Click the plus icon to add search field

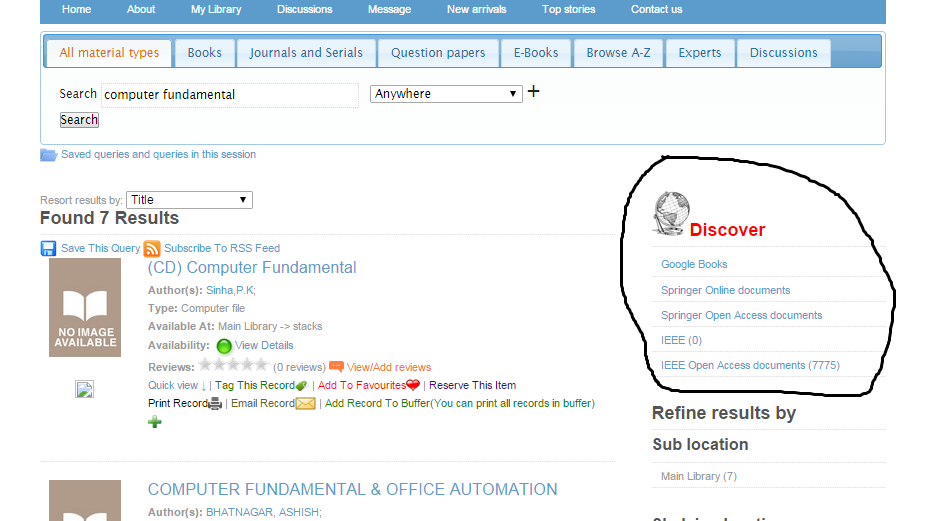pyautogui.click(x=533, y=92)
